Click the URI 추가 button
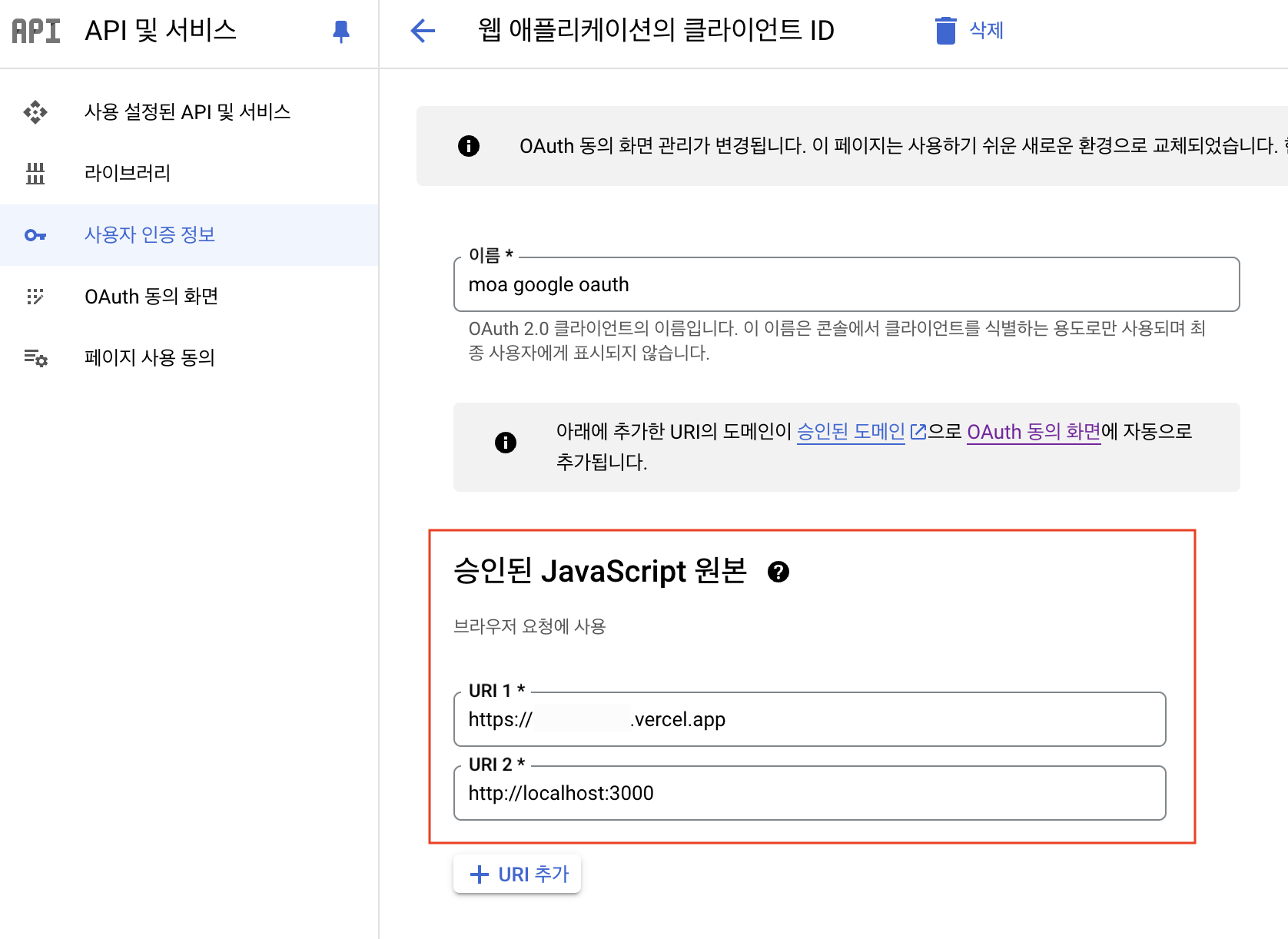 517,874
